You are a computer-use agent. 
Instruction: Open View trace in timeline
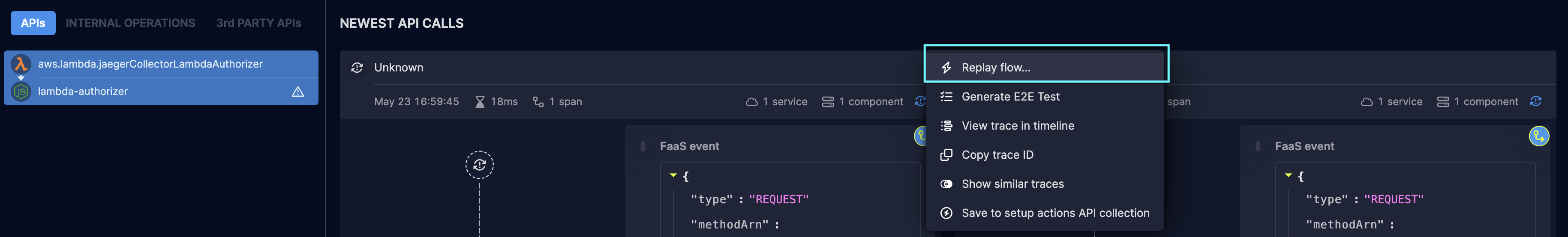click(1045, 126)
